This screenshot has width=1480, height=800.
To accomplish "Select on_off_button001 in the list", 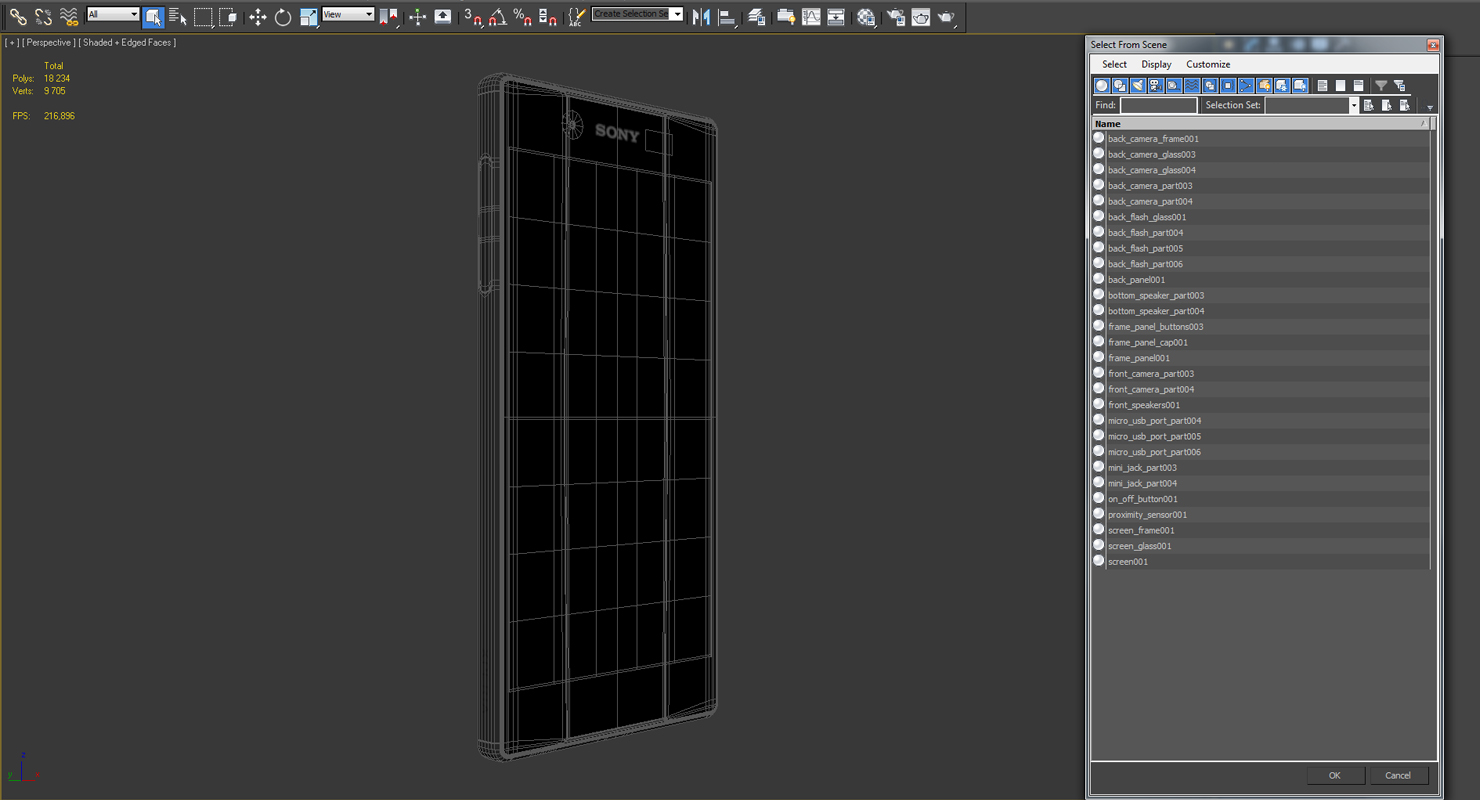I will click(x=1260, y=499).
